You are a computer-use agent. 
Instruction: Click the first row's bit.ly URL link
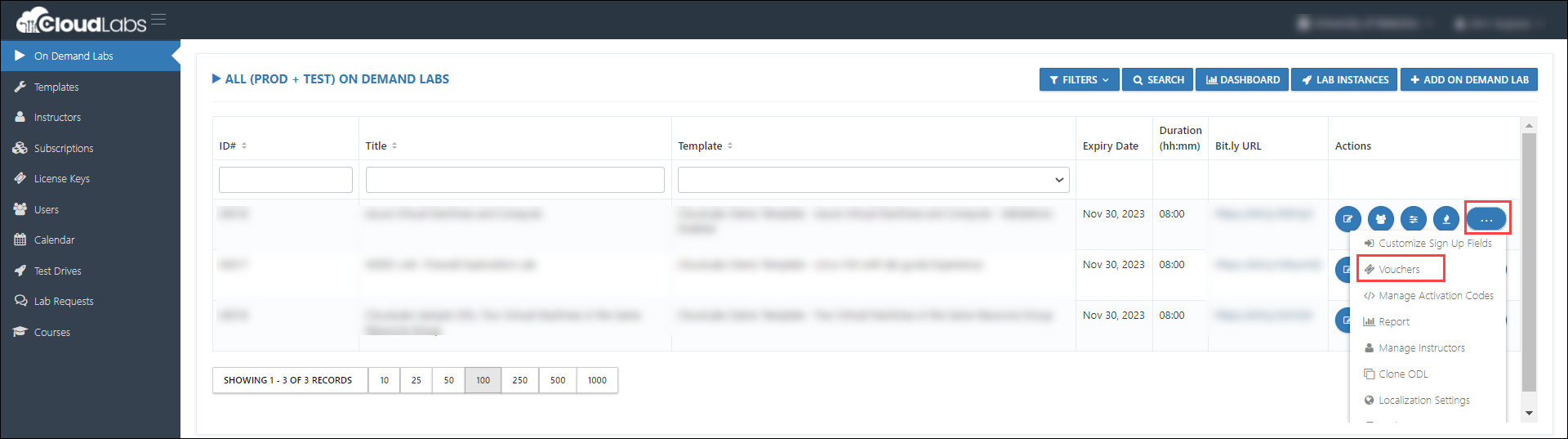click(x=1263, y=214)
